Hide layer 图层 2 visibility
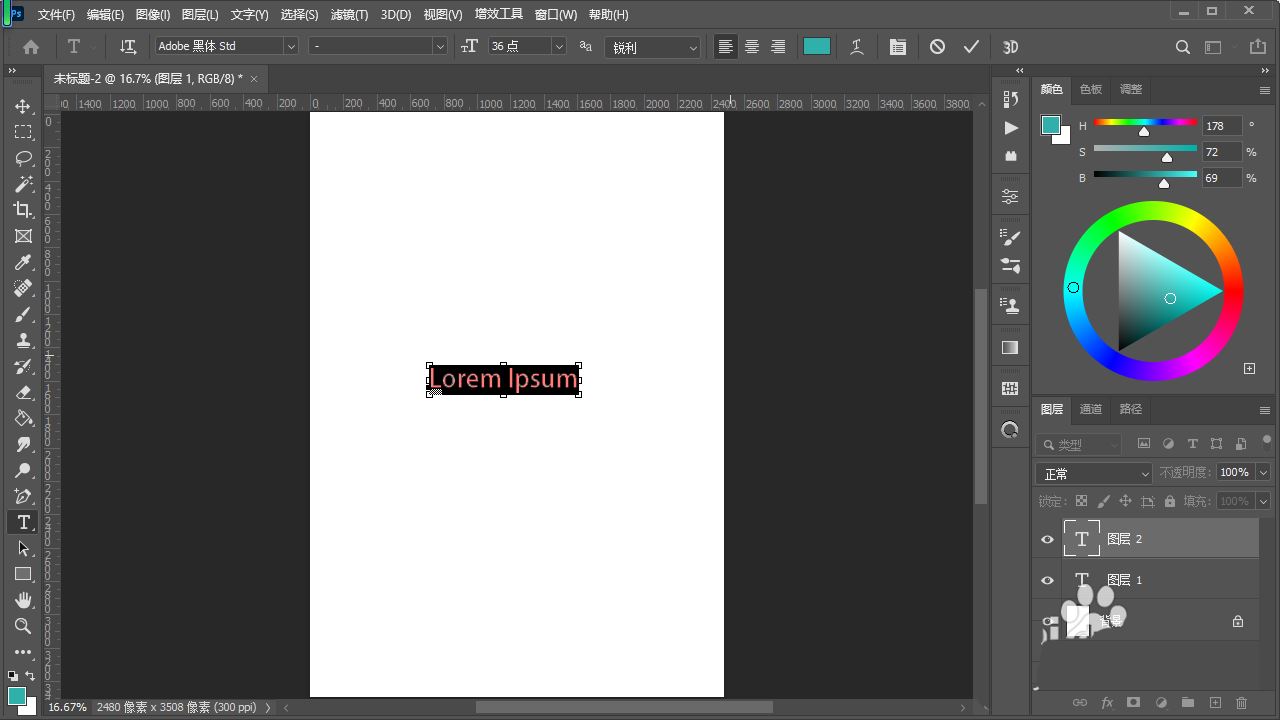Screen dimensions: 1280x720 1047,539
